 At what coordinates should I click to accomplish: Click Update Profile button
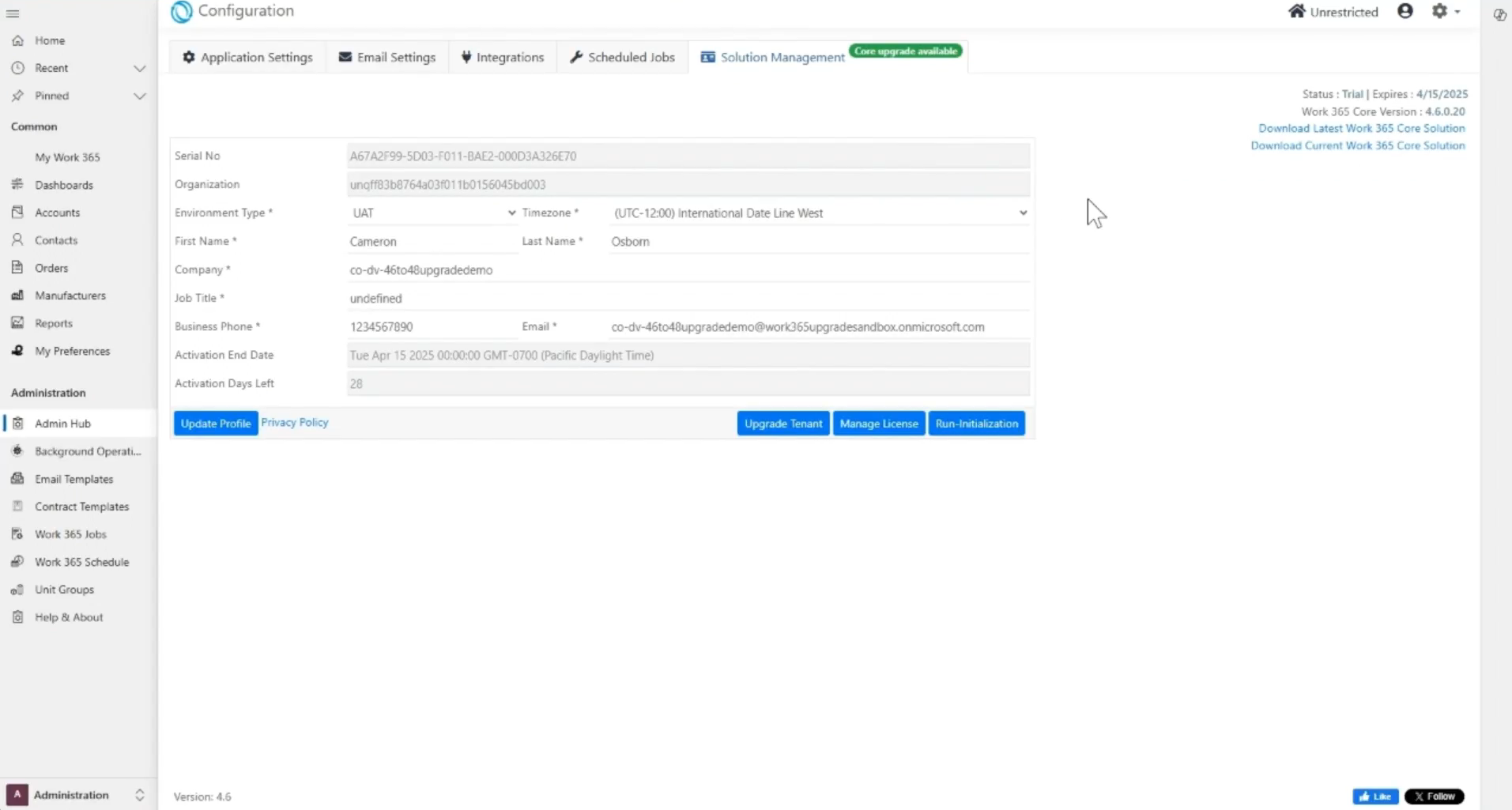click(216, 424)
